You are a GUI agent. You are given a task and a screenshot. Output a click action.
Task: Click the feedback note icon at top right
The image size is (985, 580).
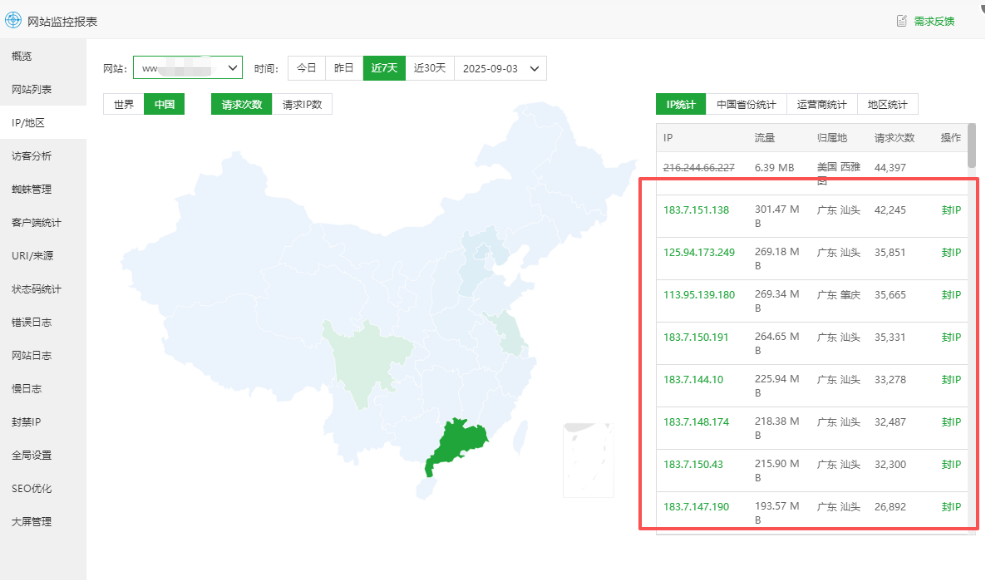pyautogui.click(x=901, y=20)
